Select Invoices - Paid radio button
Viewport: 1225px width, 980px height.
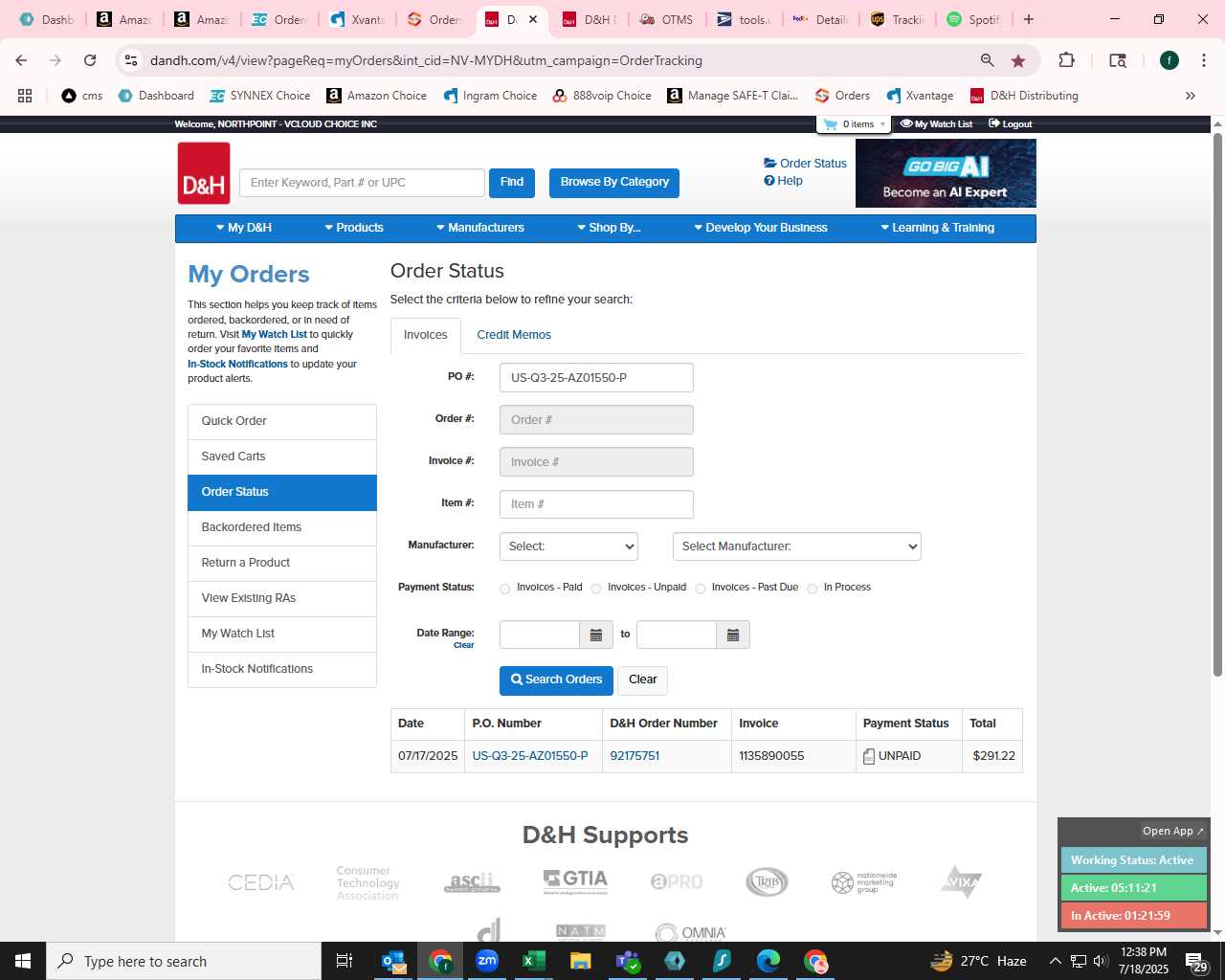click(x=504, y=589)
